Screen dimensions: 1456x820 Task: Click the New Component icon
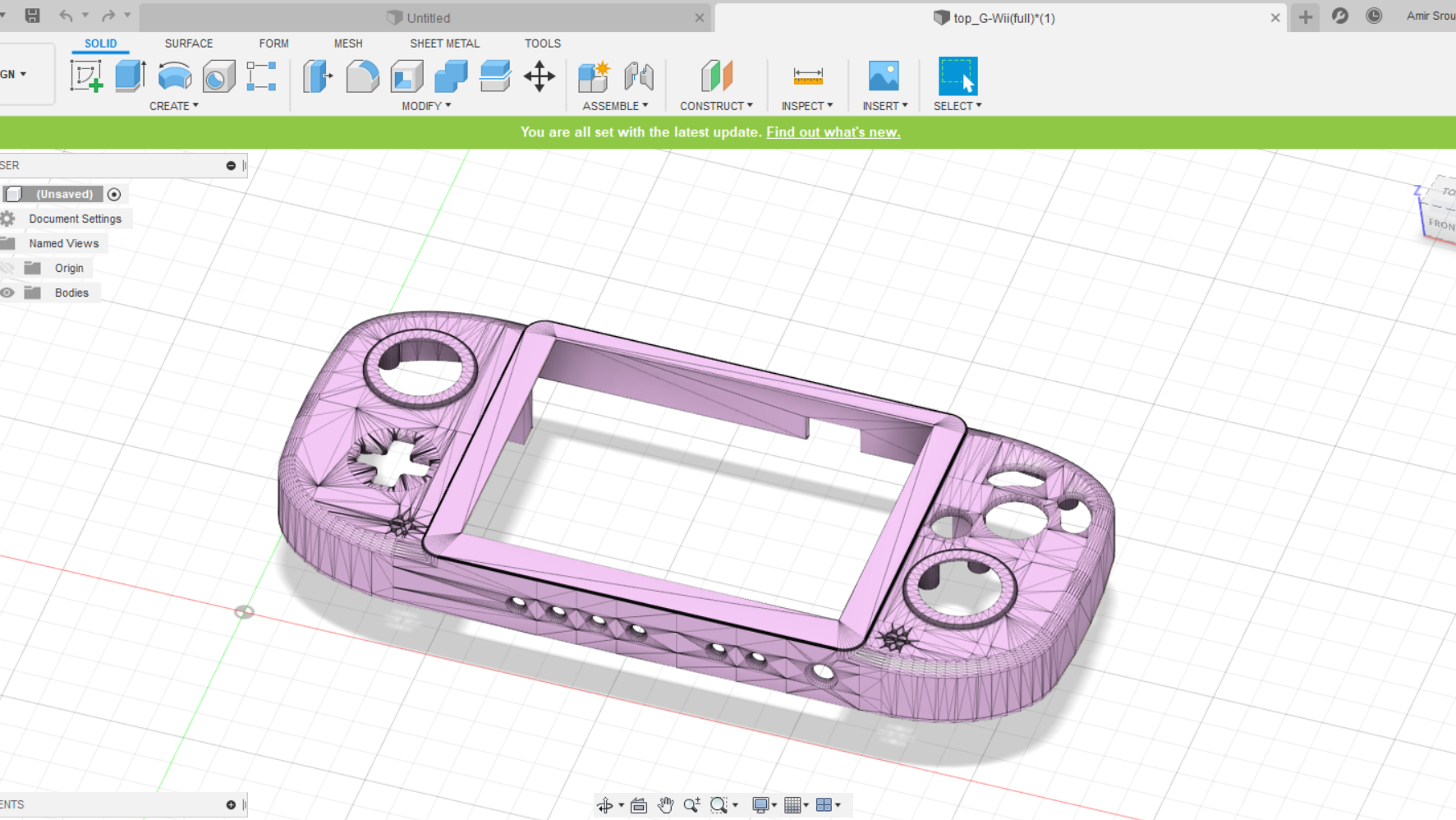pyautogui.click(x=594, y=76)
